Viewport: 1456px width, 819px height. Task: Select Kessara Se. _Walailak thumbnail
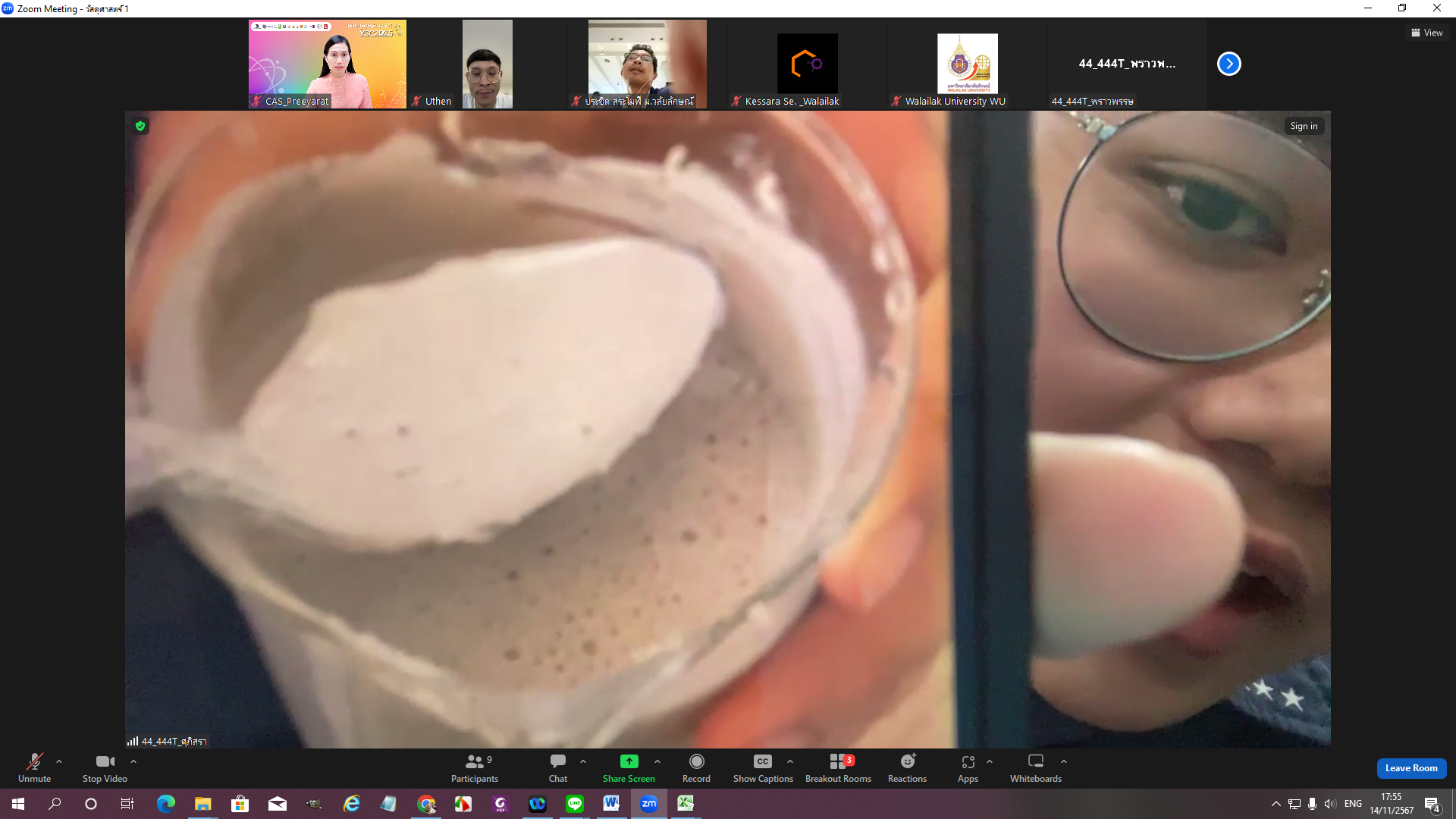tap(807, 64)
